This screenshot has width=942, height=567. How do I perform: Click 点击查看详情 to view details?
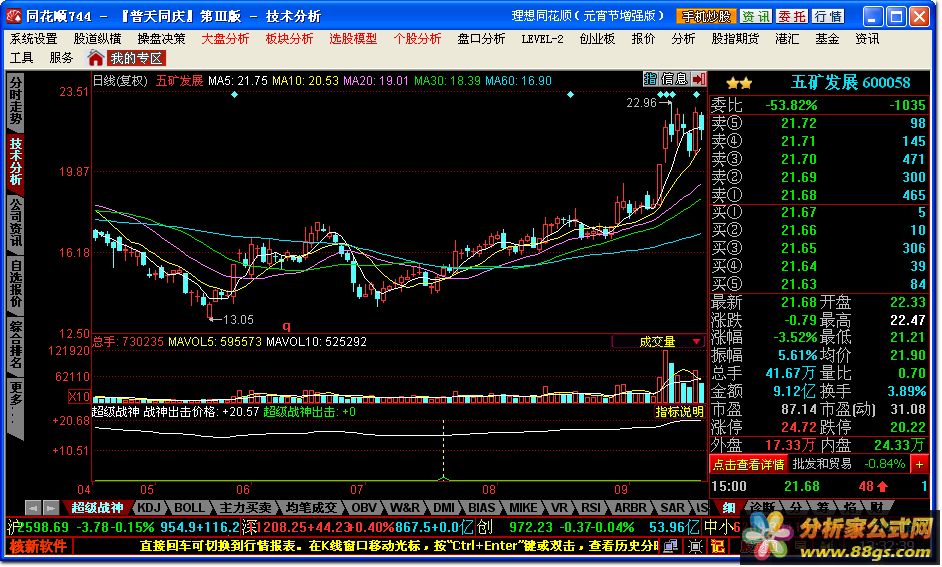point(749,464)
